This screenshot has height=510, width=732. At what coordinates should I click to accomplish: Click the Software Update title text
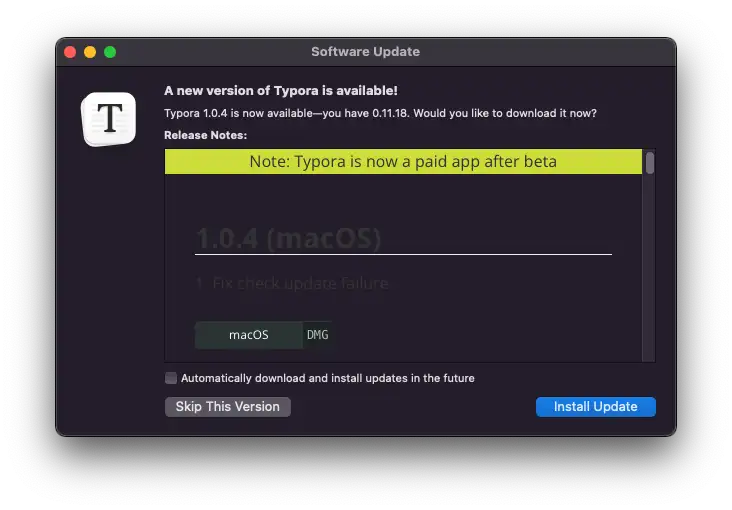[x=366, y=51]
